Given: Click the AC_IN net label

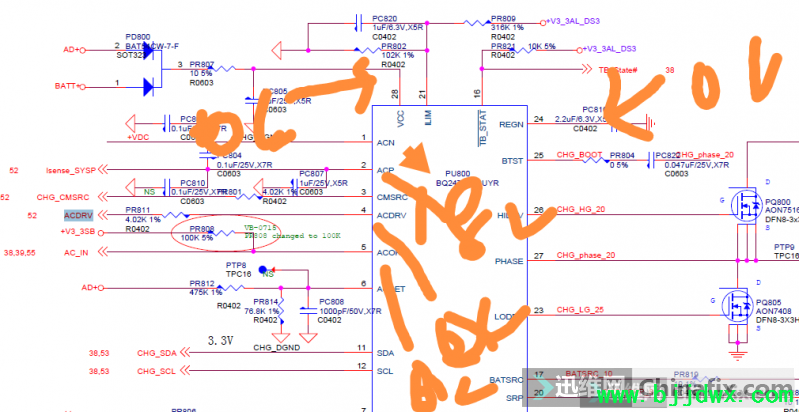Looking at the screenshot, I should coord(76,252).
